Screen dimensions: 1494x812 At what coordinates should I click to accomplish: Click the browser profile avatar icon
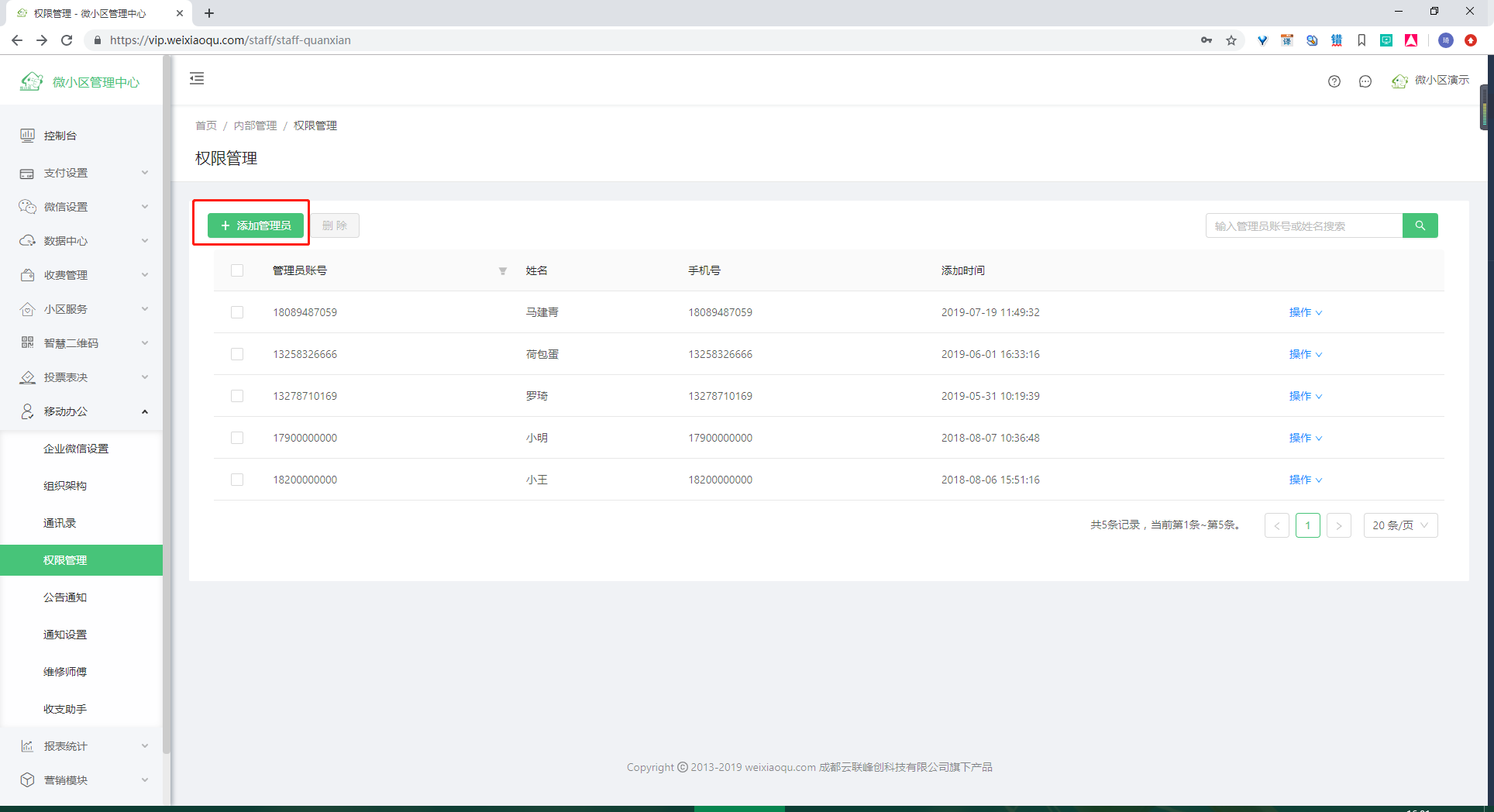pos(1446,40)
